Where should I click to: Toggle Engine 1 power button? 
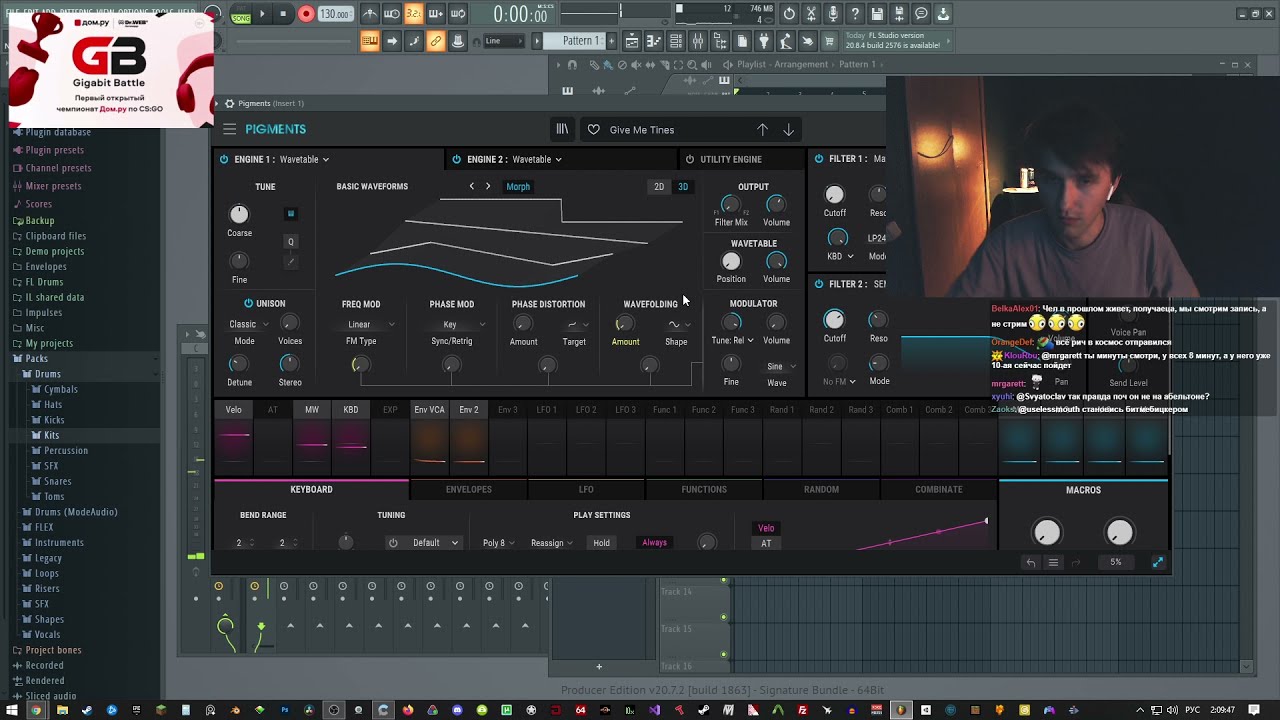click(x=224, y=159)
